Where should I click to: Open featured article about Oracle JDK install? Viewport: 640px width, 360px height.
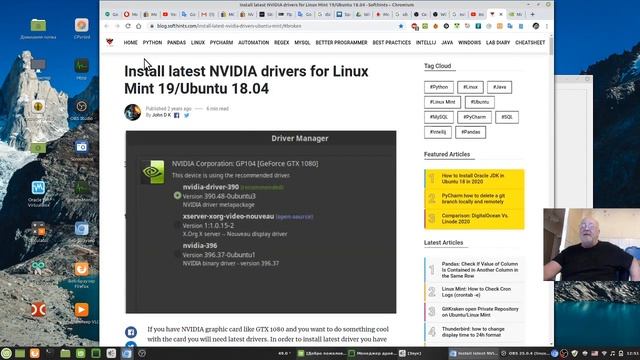[x=474, y=179]
